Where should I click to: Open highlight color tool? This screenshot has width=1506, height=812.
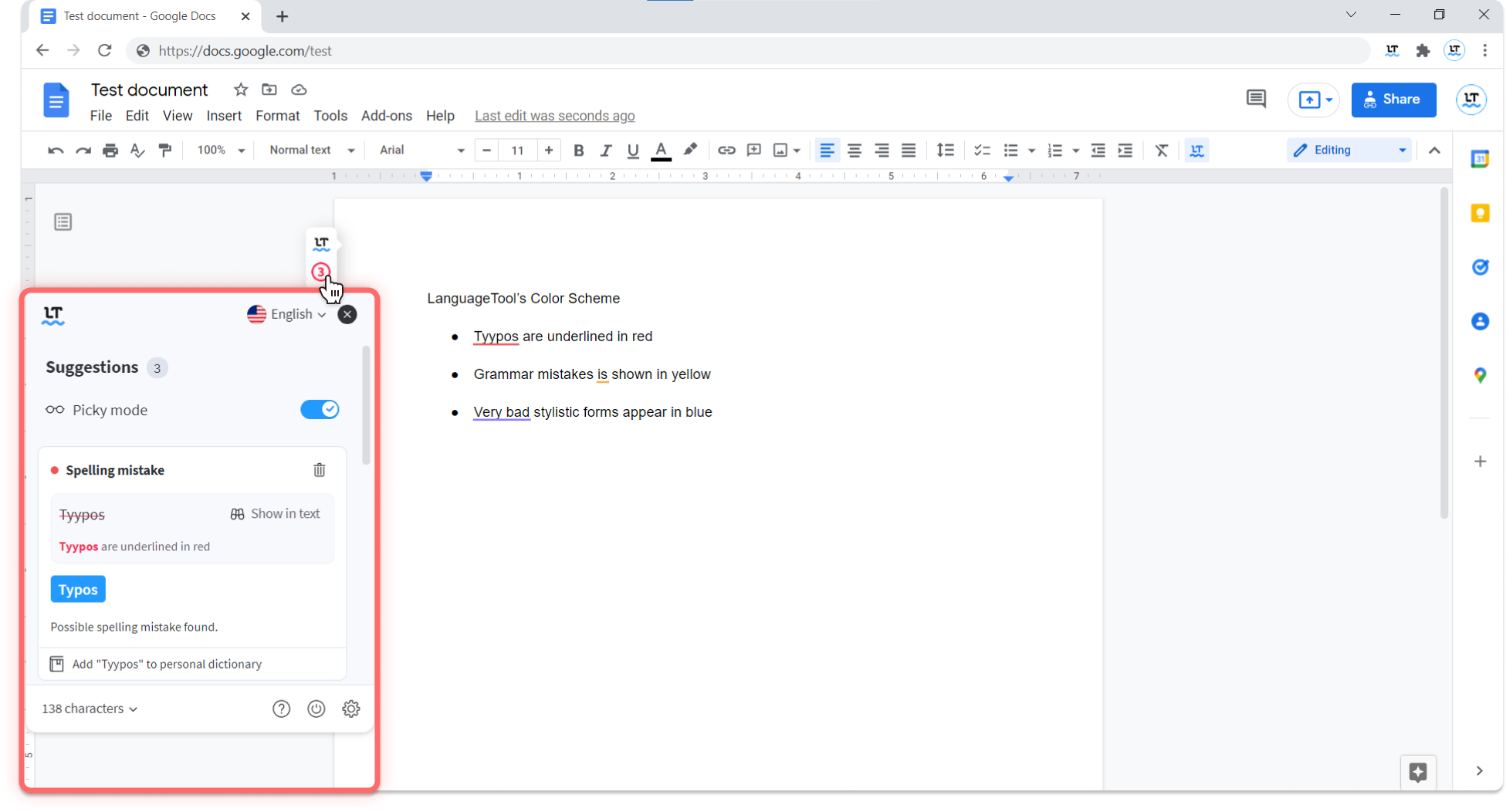[690, 150]
